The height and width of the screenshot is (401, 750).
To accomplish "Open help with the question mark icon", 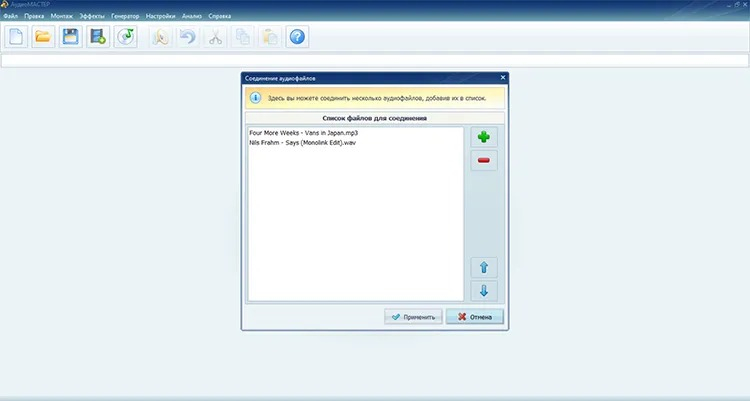I will [x=297, y=37].
